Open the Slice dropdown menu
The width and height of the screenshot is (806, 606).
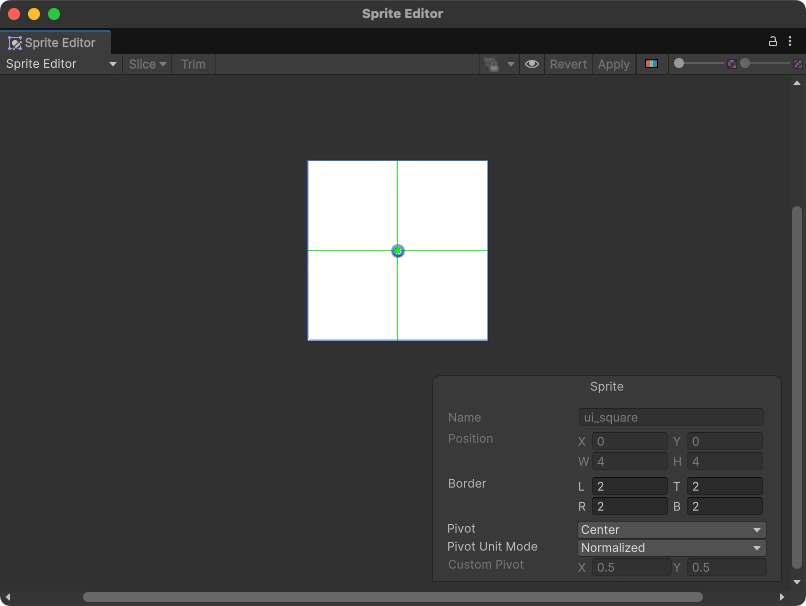148,64
